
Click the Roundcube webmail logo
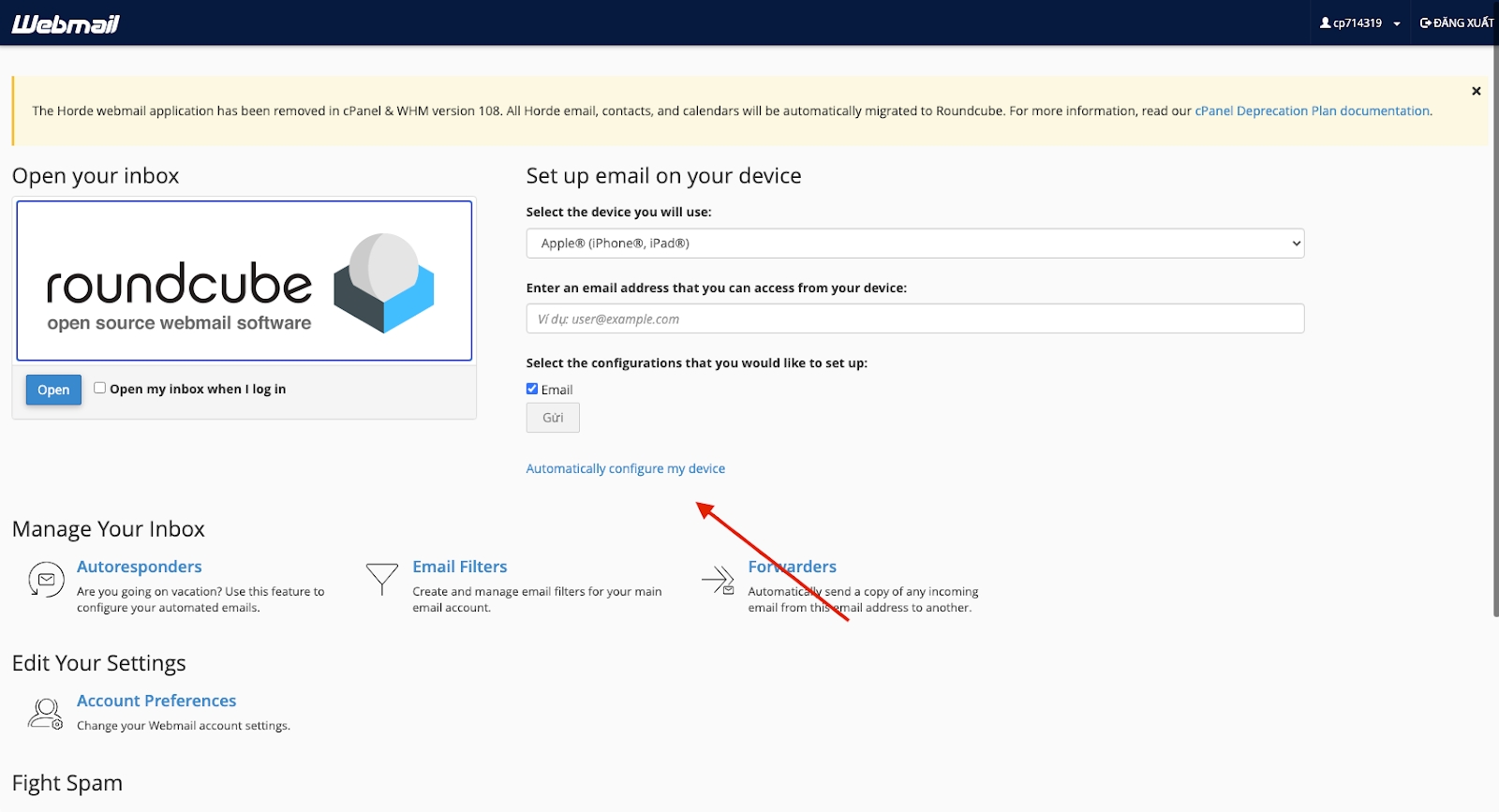coord(244,281)
